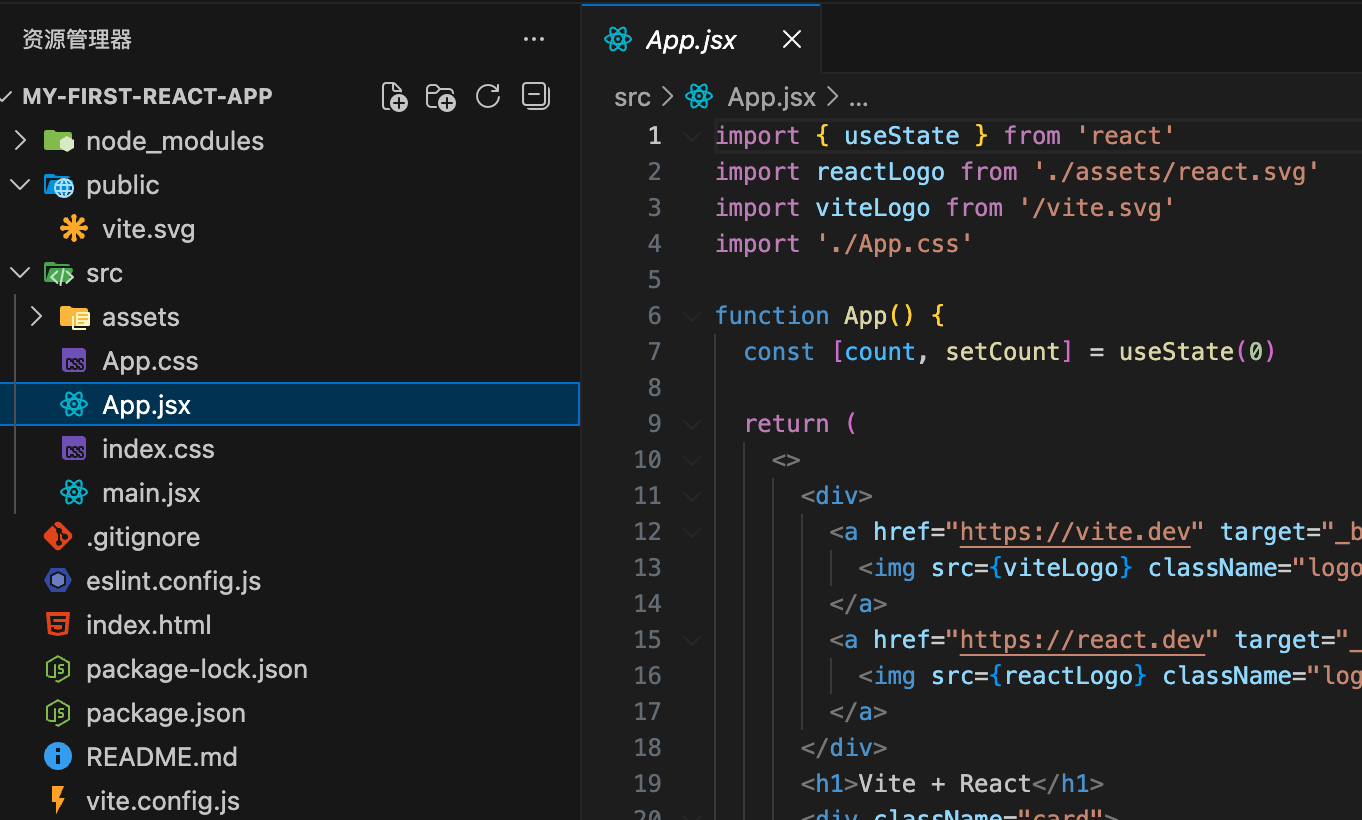The image size is (1362, 820).
Task: Click the JS icon beside package-lock.json
Action: point(58,669)
